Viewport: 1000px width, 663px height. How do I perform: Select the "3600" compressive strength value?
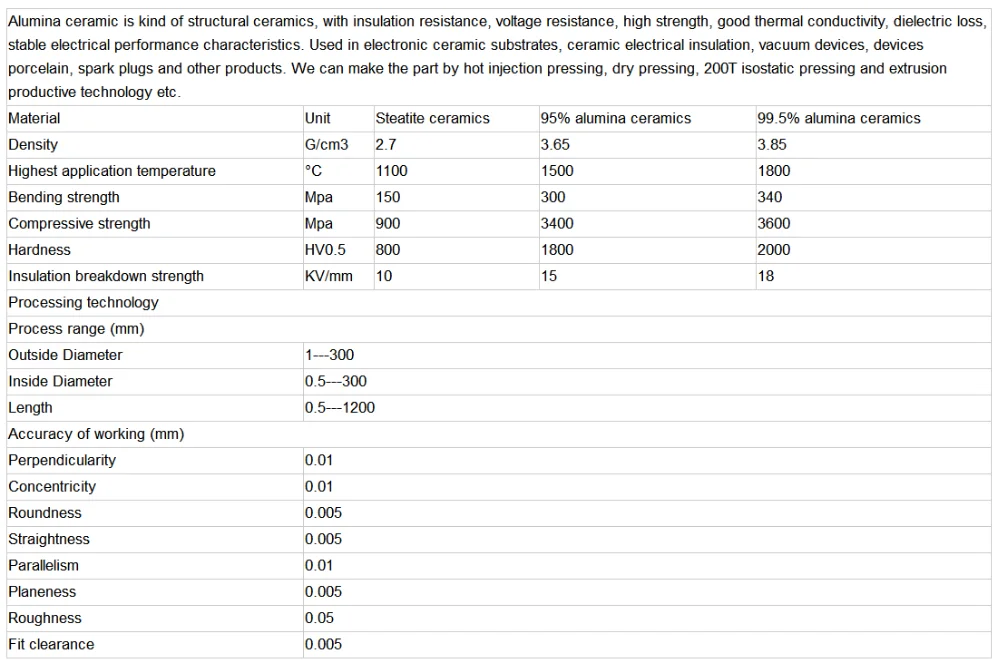775,224
